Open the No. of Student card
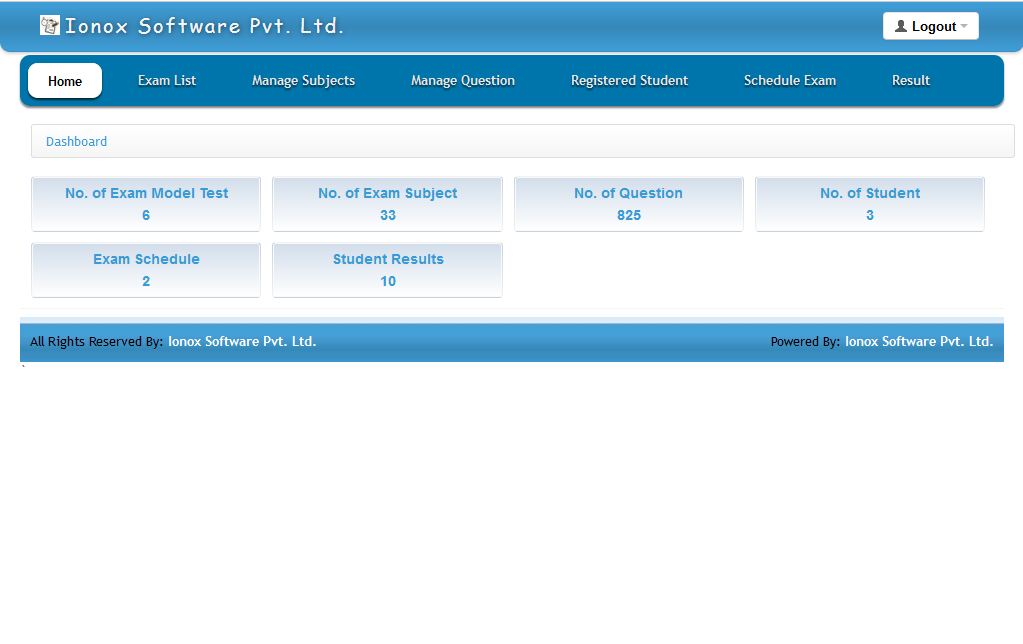 point(869,203)
